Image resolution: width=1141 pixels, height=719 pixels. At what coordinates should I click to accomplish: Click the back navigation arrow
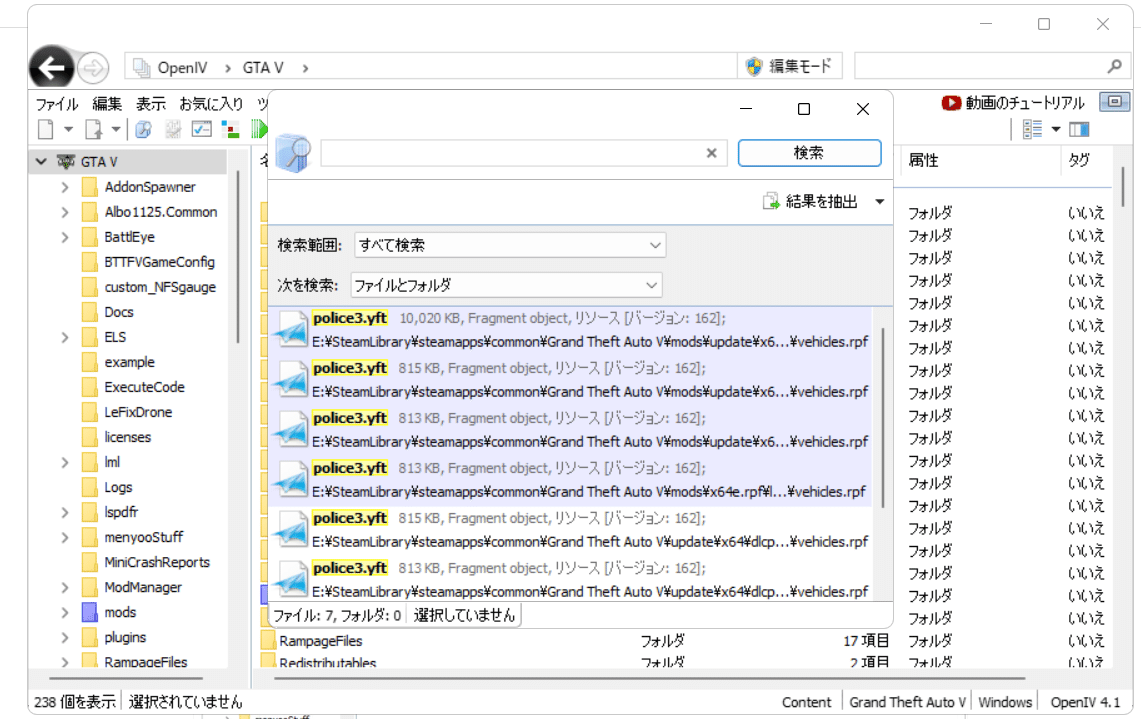[x=52, y=68]
